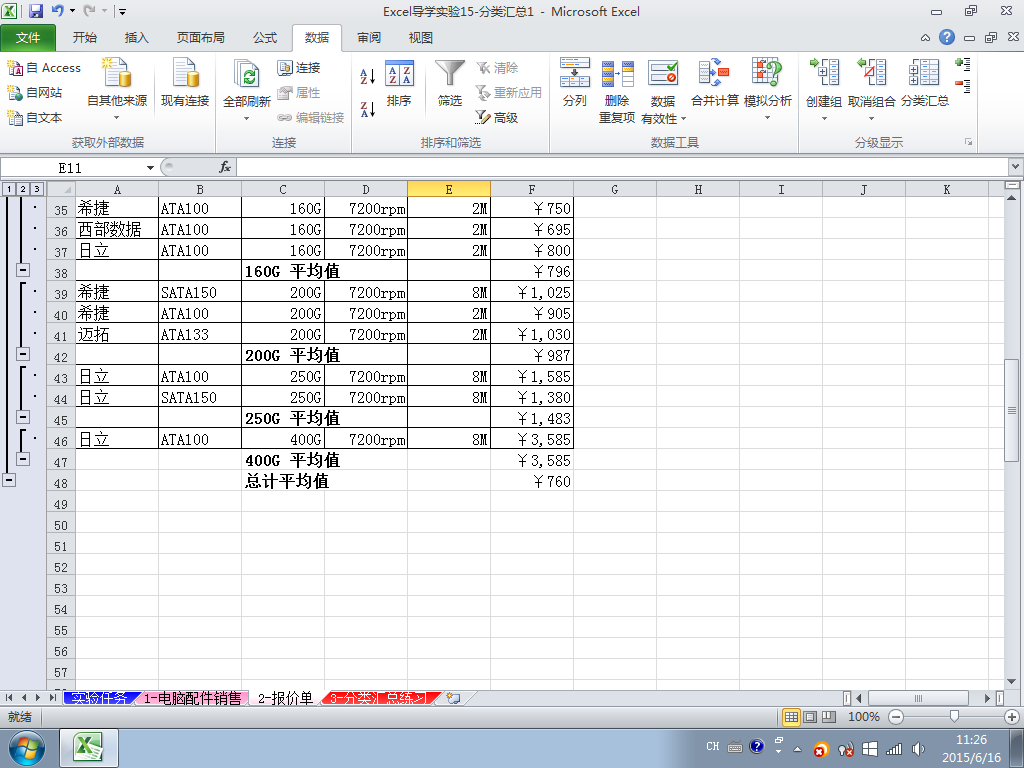Open the Name Box dropdown

pos(150,168)
